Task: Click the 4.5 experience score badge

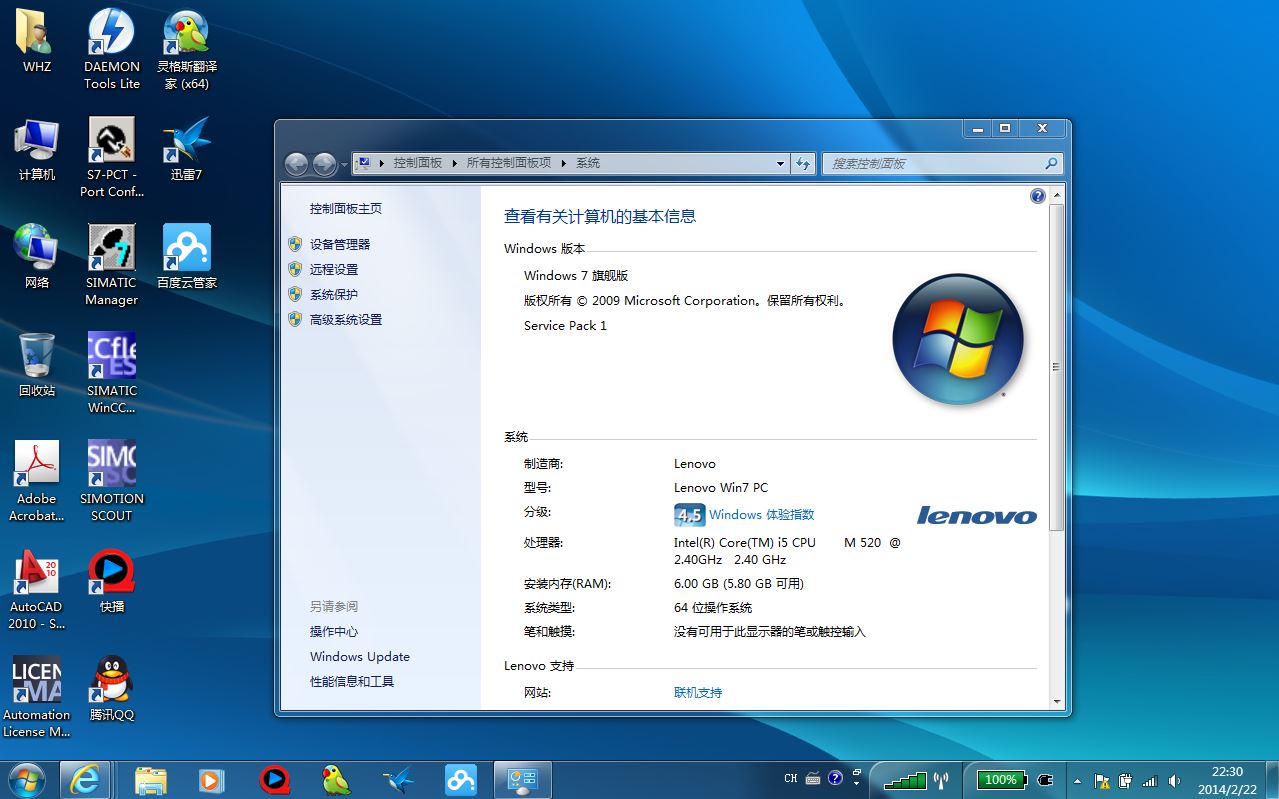Action: pyautogui.click(x=689, y=515)
